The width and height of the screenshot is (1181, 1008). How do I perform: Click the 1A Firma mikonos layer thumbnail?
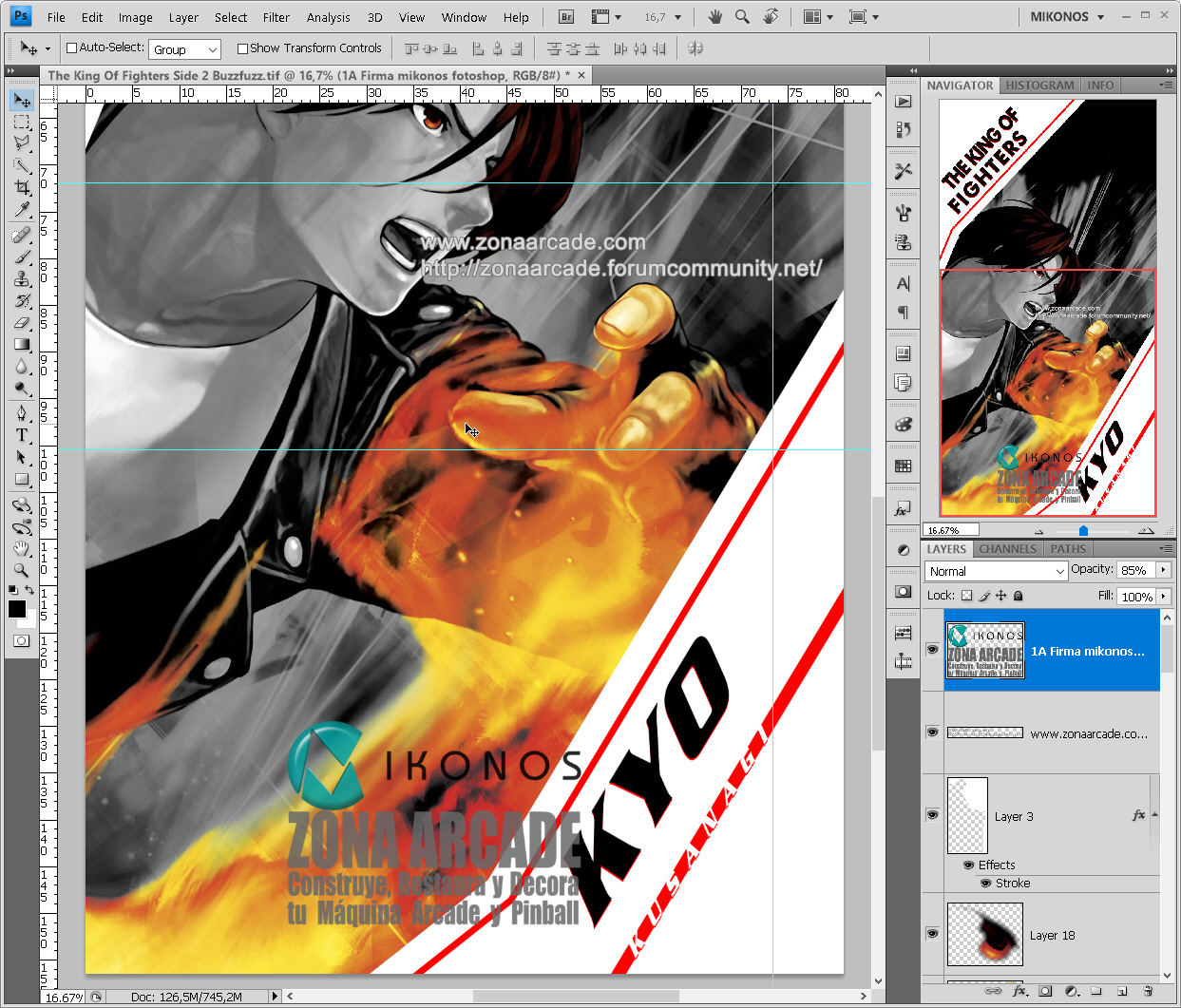(985, 650)
